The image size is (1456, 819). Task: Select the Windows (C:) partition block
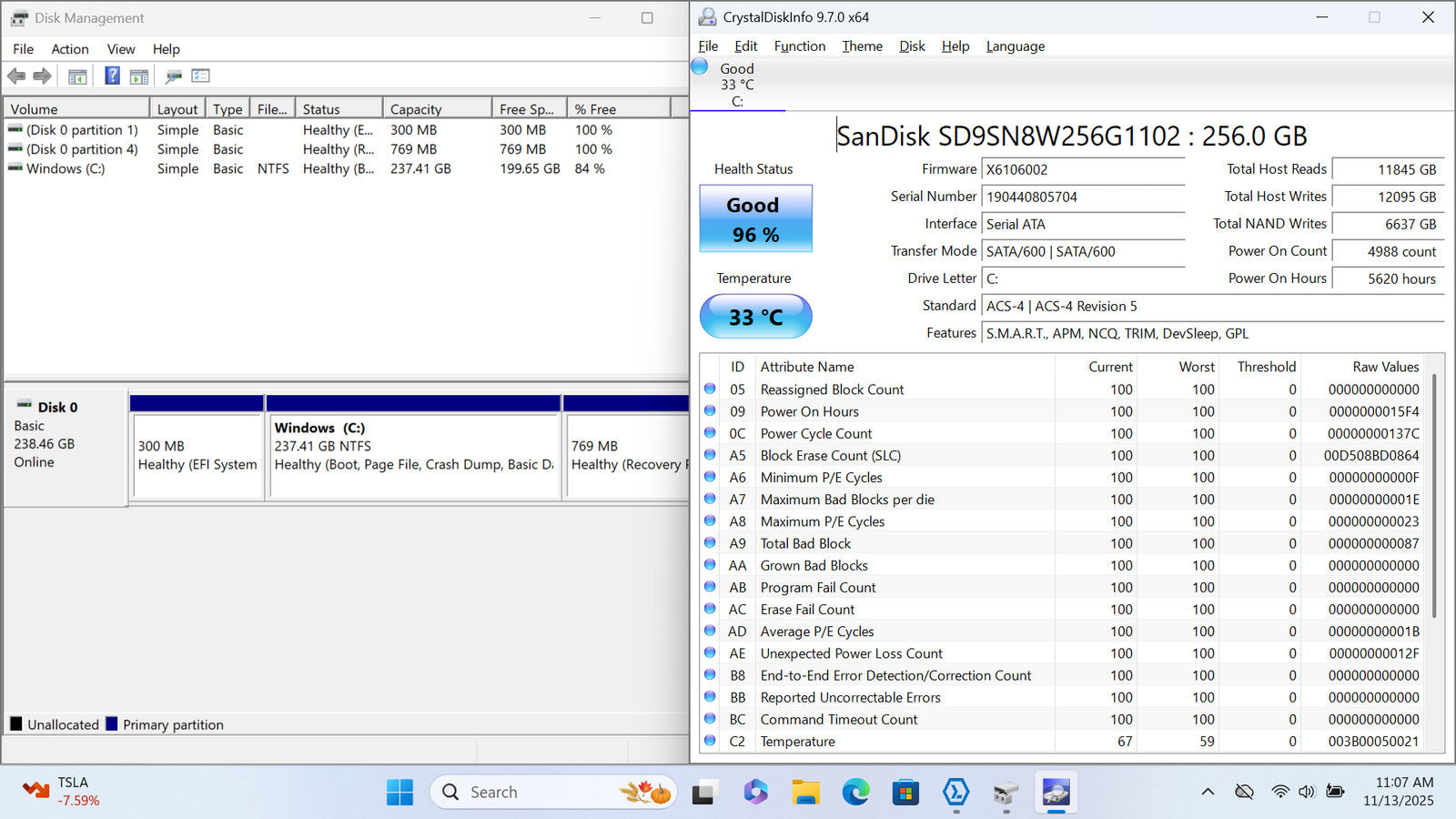413,455
